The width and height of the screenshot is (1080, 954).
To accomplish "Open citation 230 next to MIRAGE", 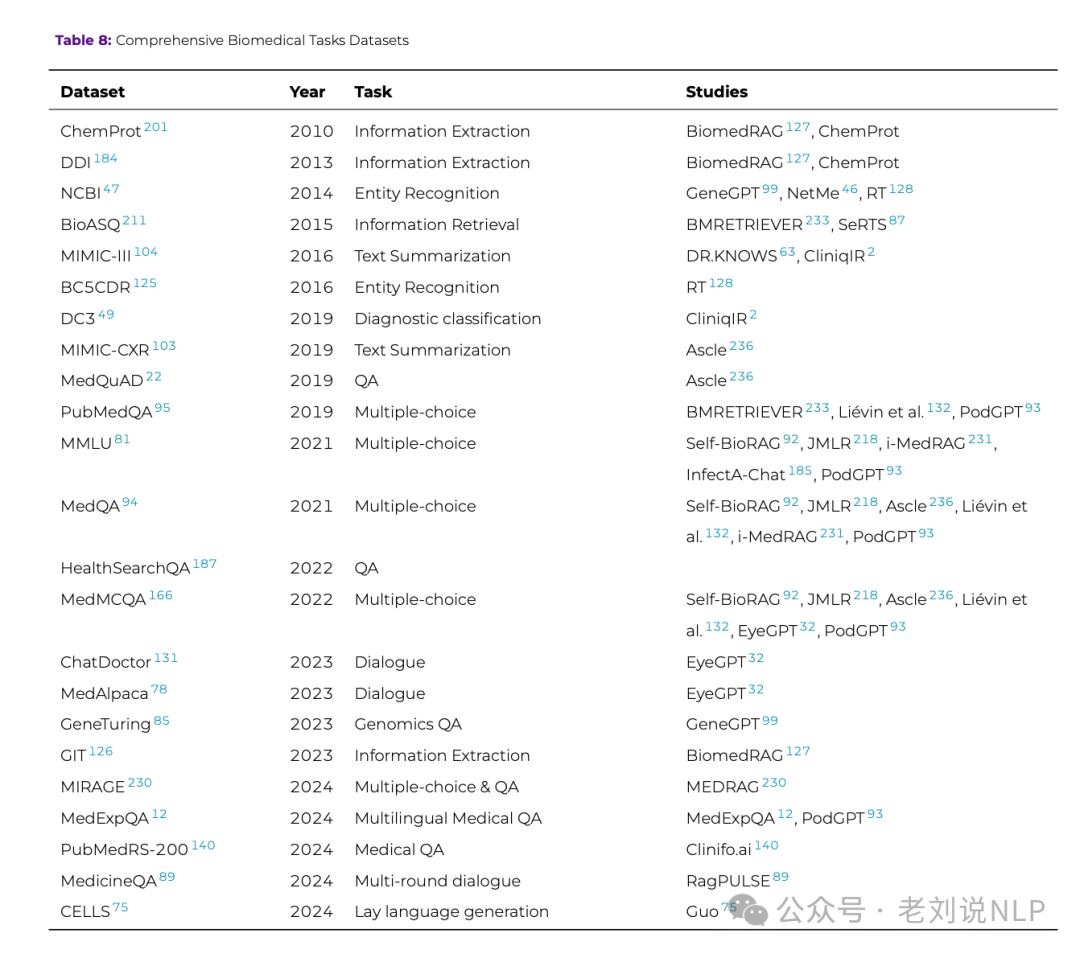I will 140,782.
